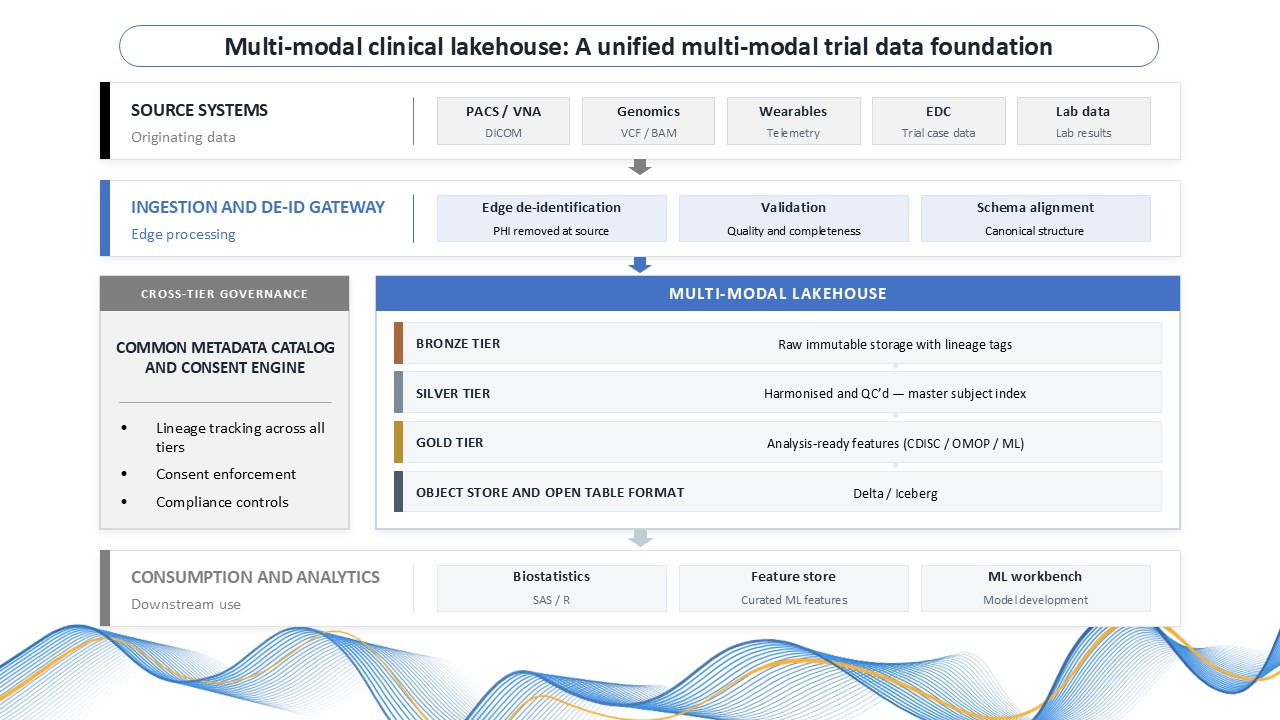Click the Validation quality box
Screen dimensions: 1280x720
[793, 218]
